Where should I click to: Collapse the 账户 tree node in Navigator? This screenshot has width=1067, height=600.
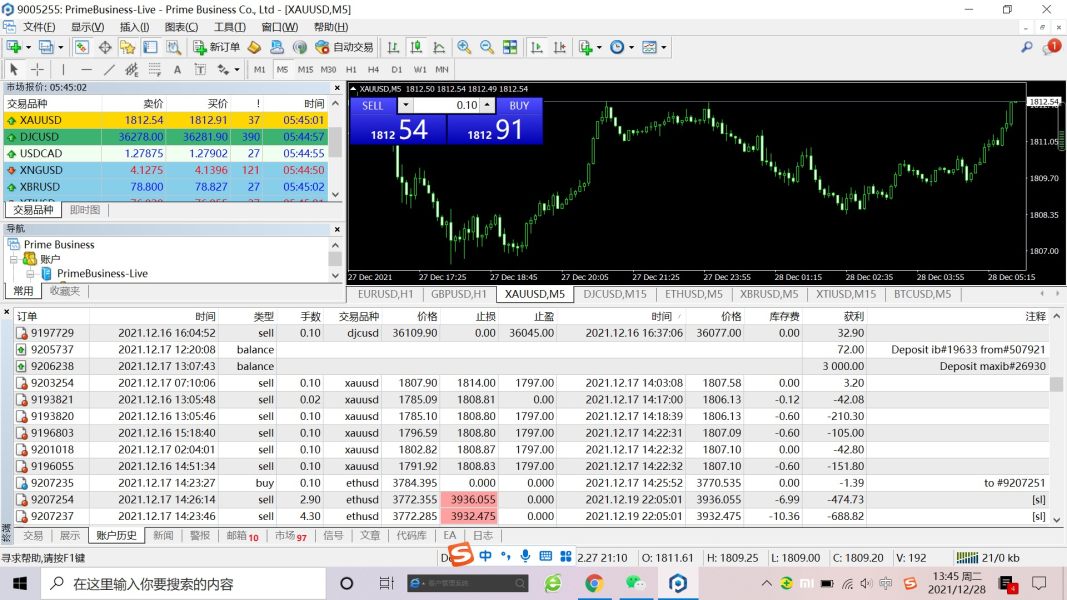(14, 259)
